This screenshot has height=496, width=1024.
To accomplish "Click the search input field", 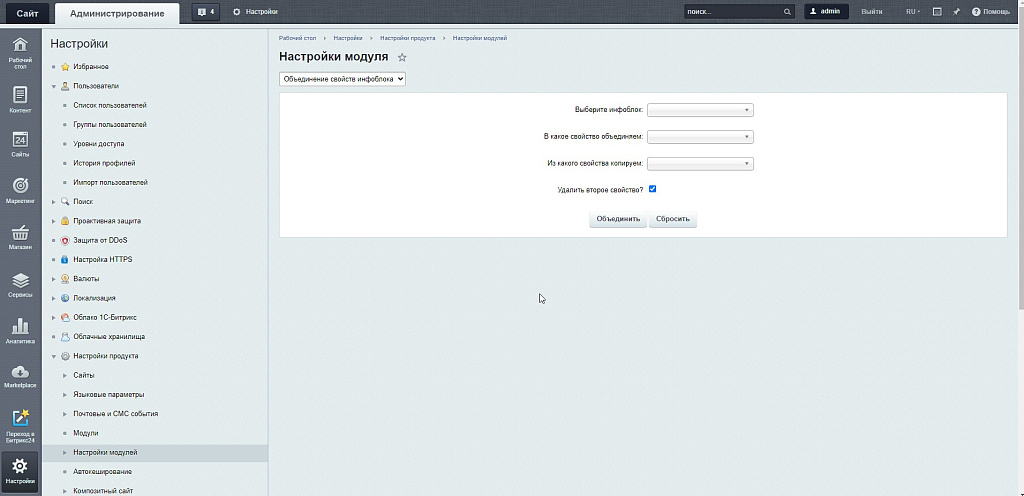I will [732, 12].
